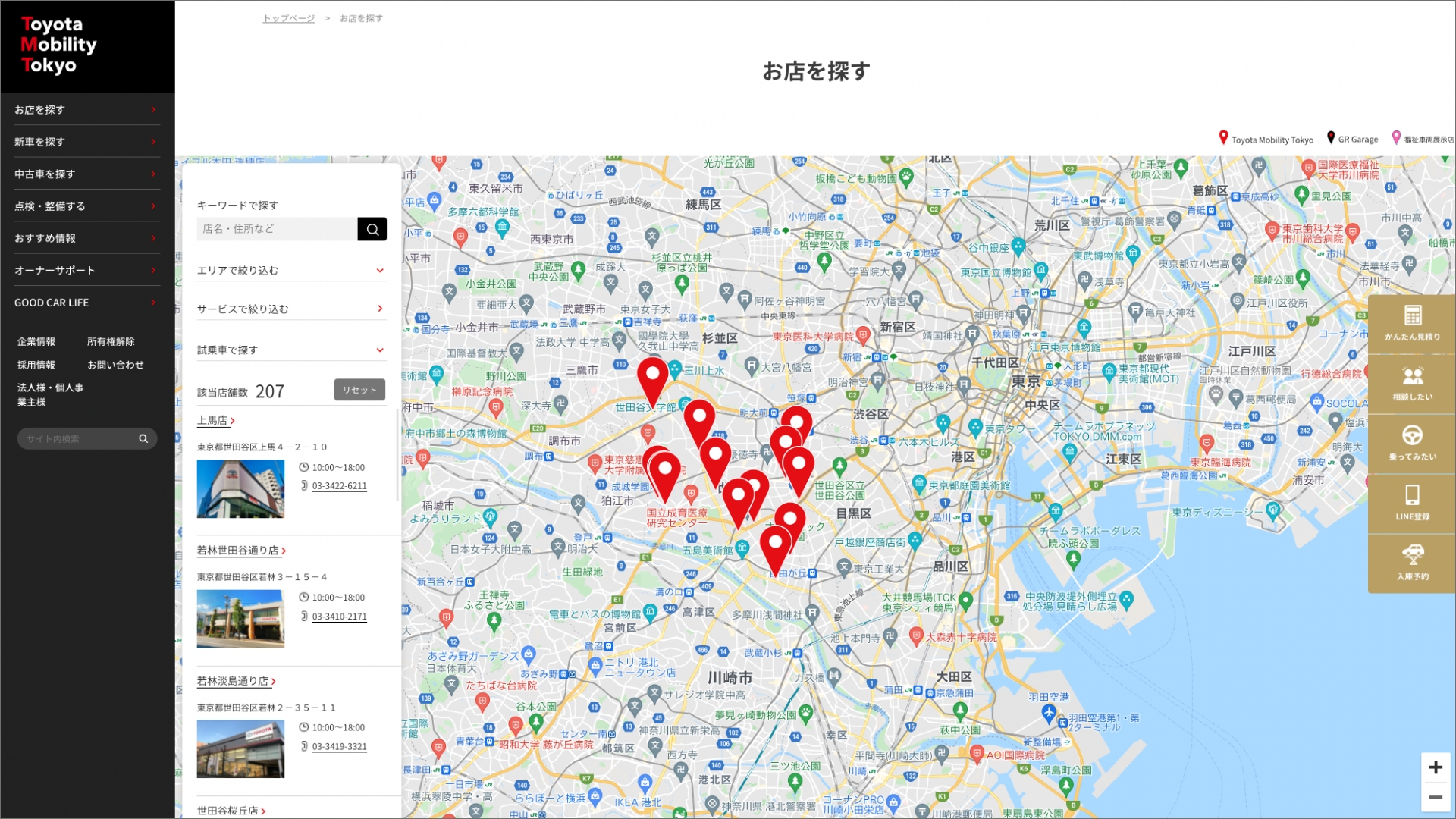The height and width of the screenshot is (819, 1456).
Task: Click the 上馬店 store photo
Action: 240,489
